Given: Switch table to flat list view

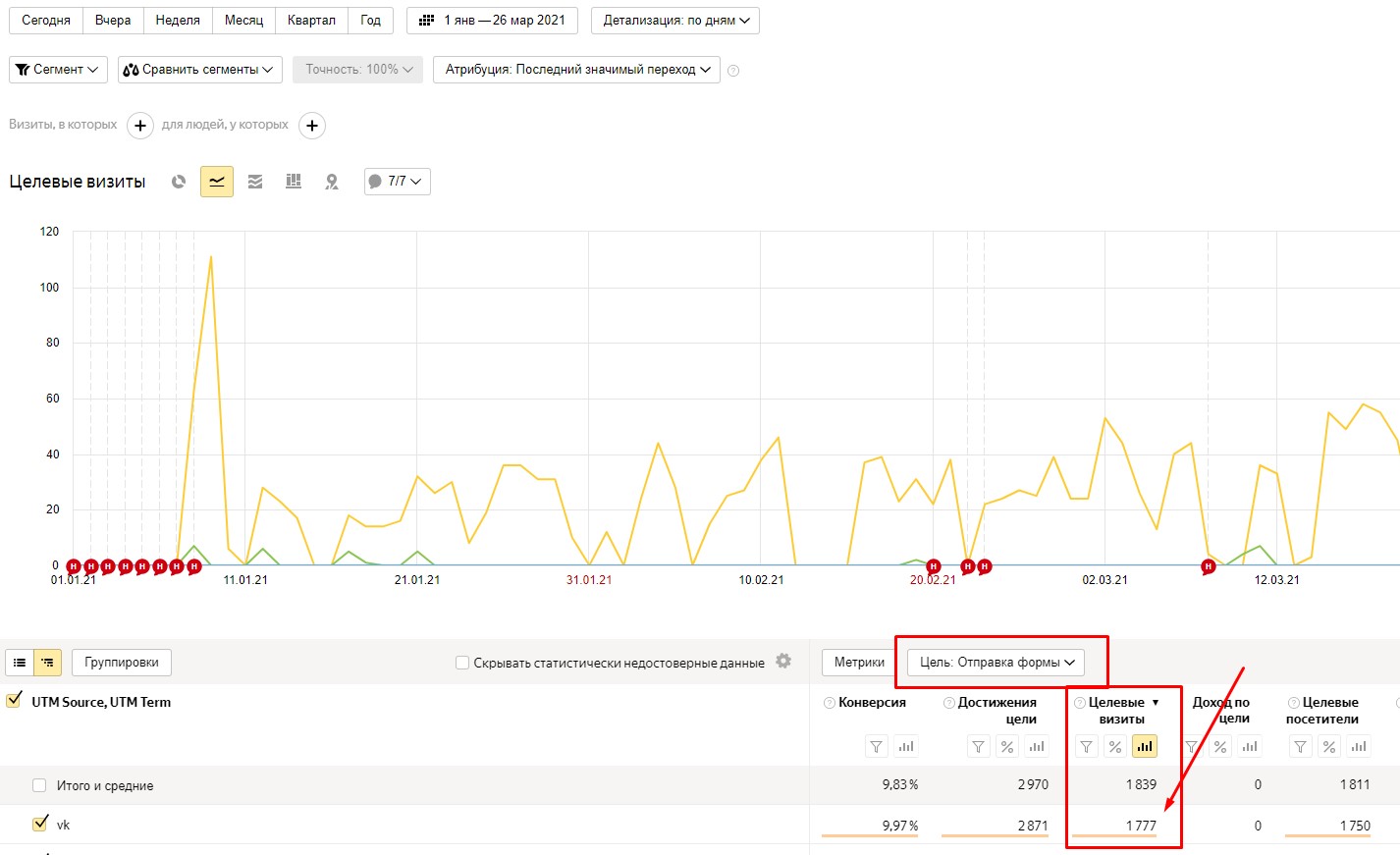Looking at the screenshot, I should click(x=20, y=663).
